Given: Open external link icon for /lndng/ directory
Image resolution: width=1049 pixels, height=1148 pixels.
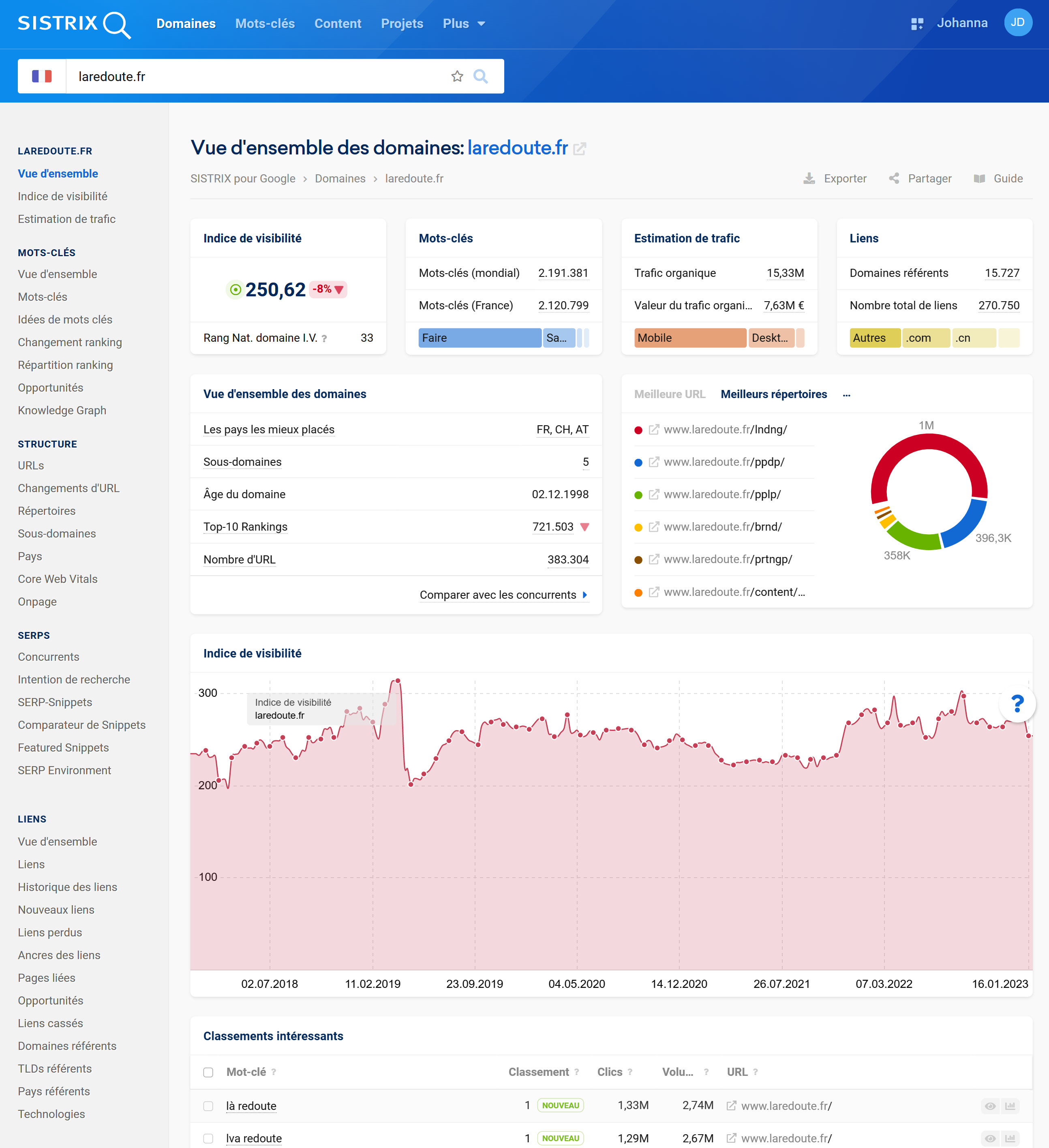Looking at the screenshot, I should click(654, 430).
